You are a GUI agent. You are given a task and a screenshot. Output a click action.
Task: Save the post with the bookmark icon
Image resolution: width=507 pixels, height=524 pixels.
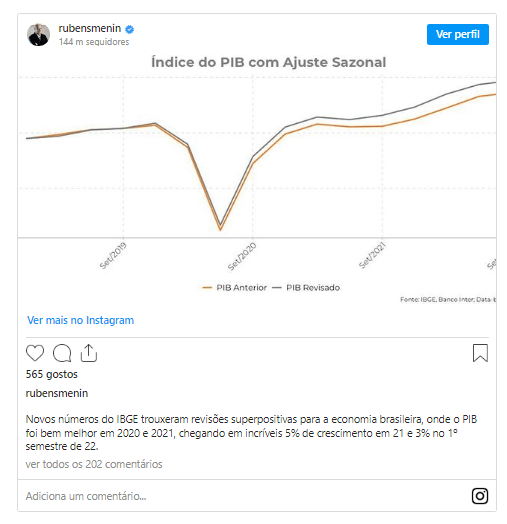[x=480, y=353]
